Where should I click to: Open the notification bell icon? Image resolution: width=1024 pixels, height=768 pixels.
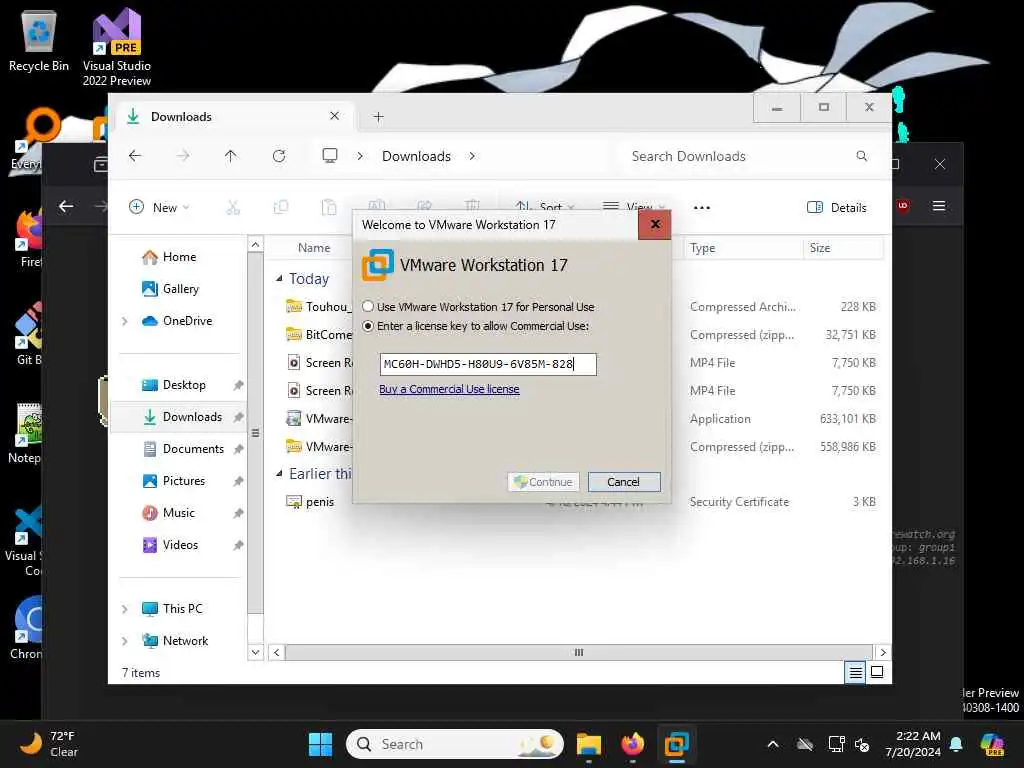[x=956, y=744]
